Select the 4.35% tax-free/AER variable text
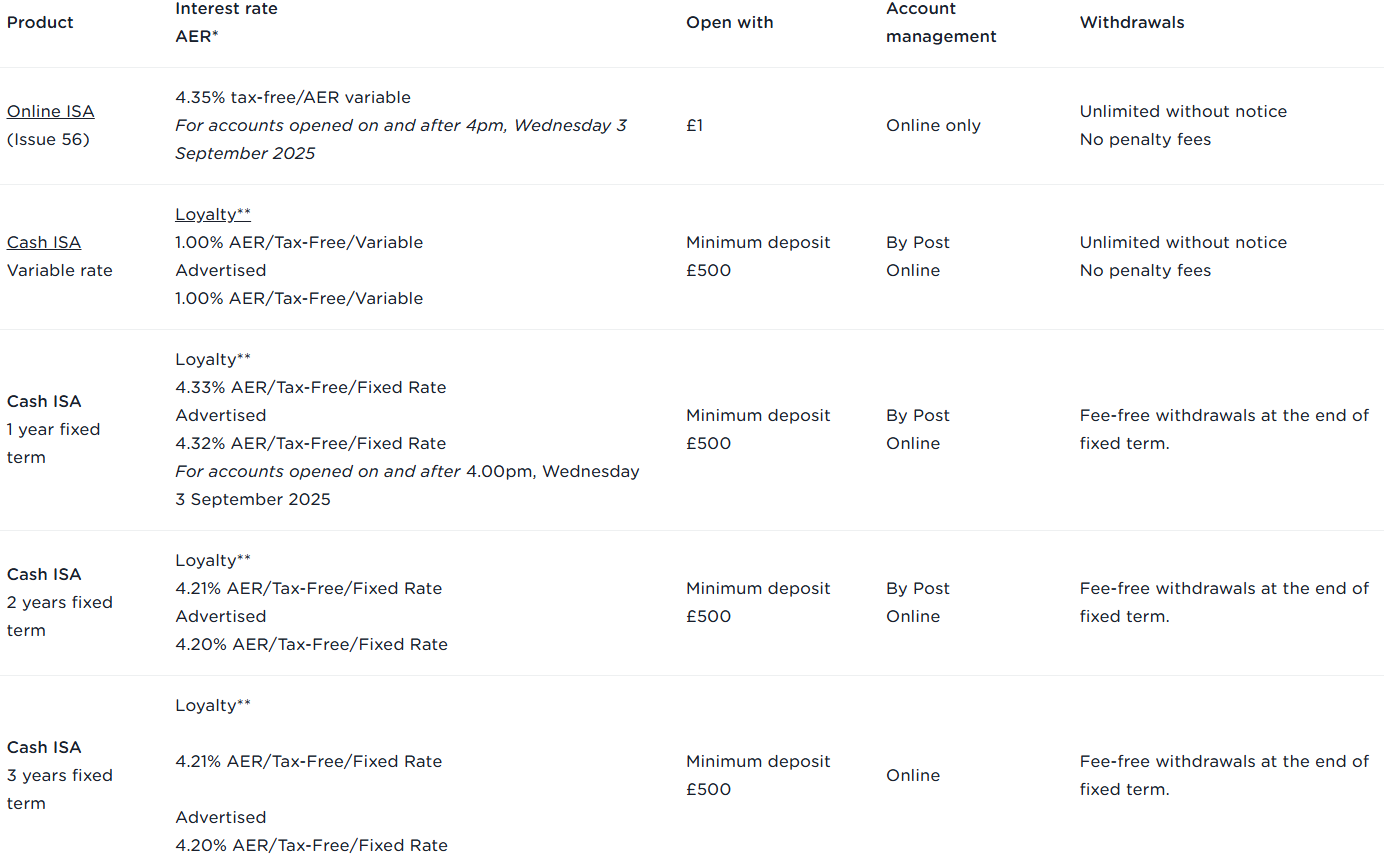The width and height of the screenshot is (1384, 865). [293, 97]
